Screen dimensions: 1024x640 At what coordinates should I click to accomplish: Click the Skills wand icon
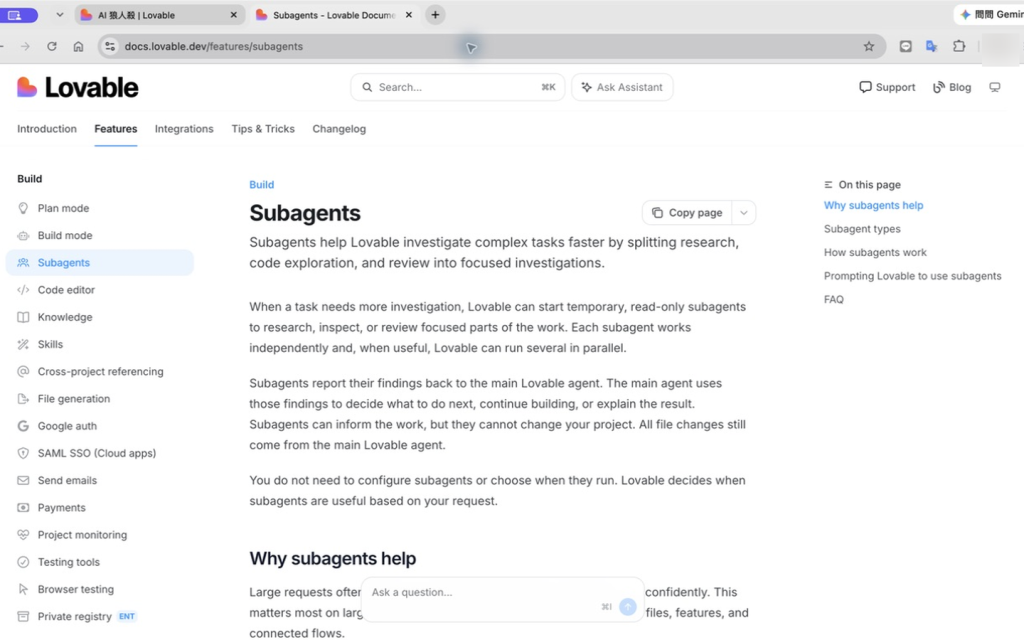click(24, 344)
